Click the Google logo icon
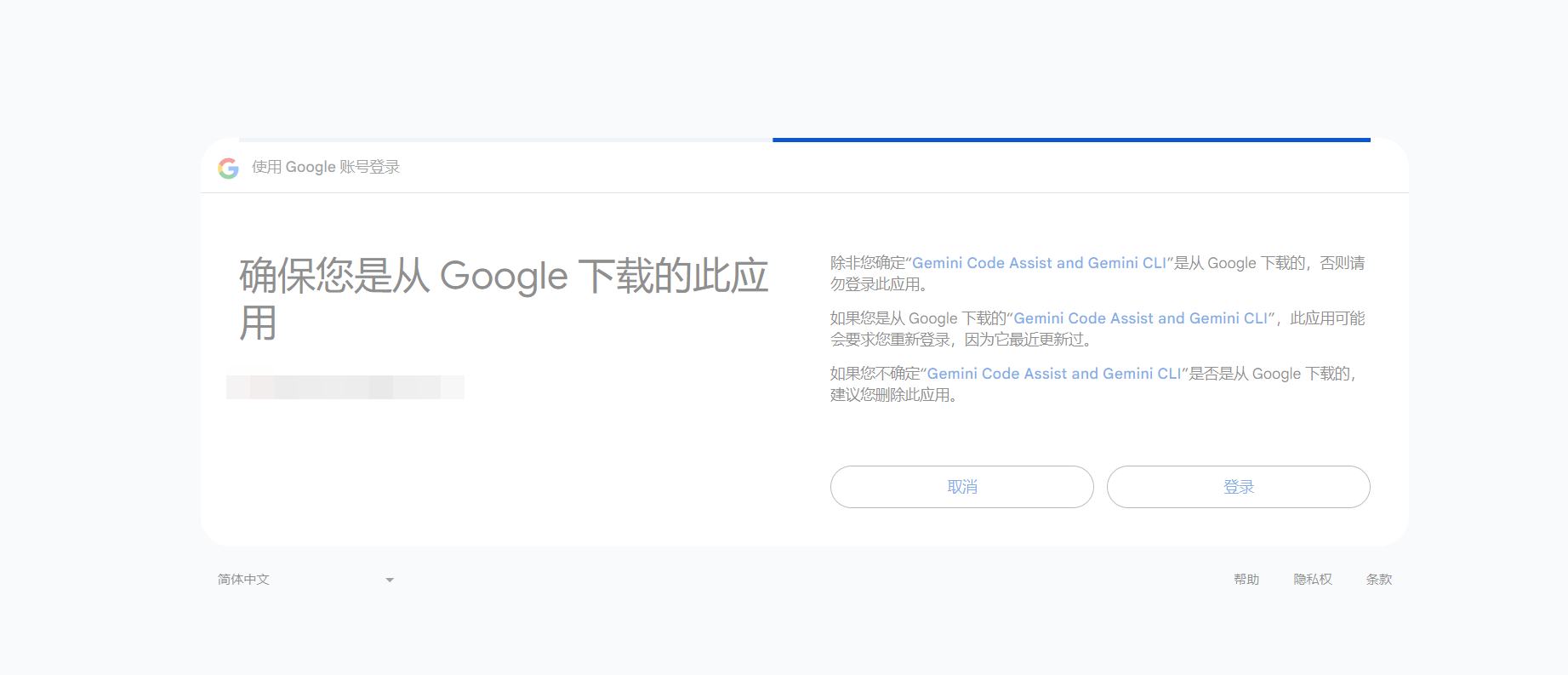 (x=228, y=168)
